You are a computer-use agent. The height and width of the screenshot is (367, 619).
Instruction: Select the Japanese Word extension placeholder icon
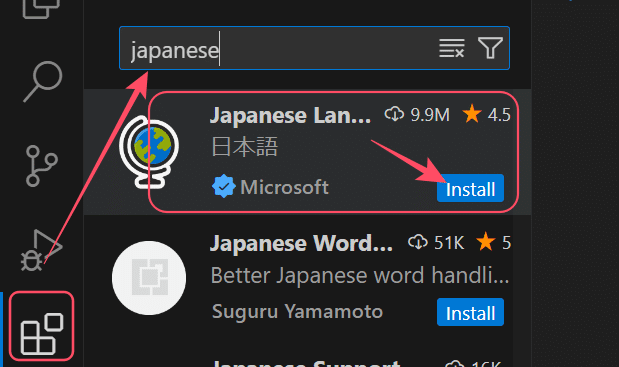coord(149,278)
